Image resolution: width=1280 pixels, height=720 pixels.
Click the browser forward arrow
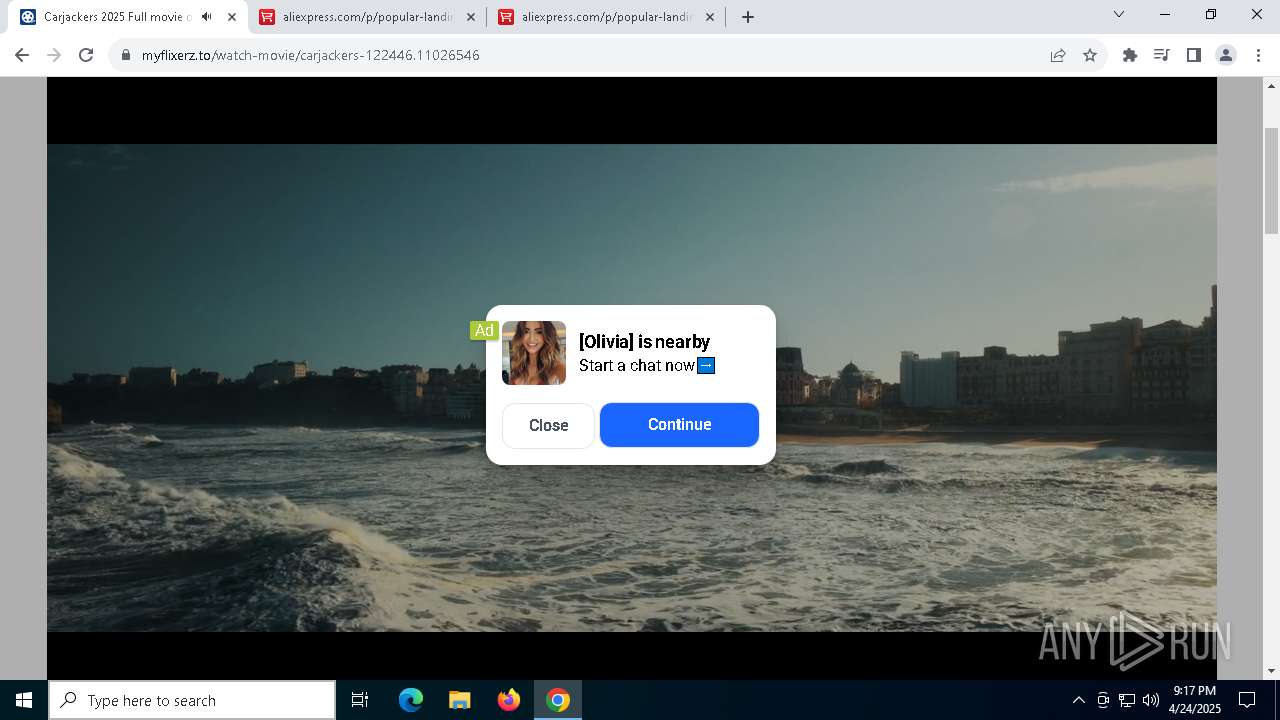coord(54,55)
